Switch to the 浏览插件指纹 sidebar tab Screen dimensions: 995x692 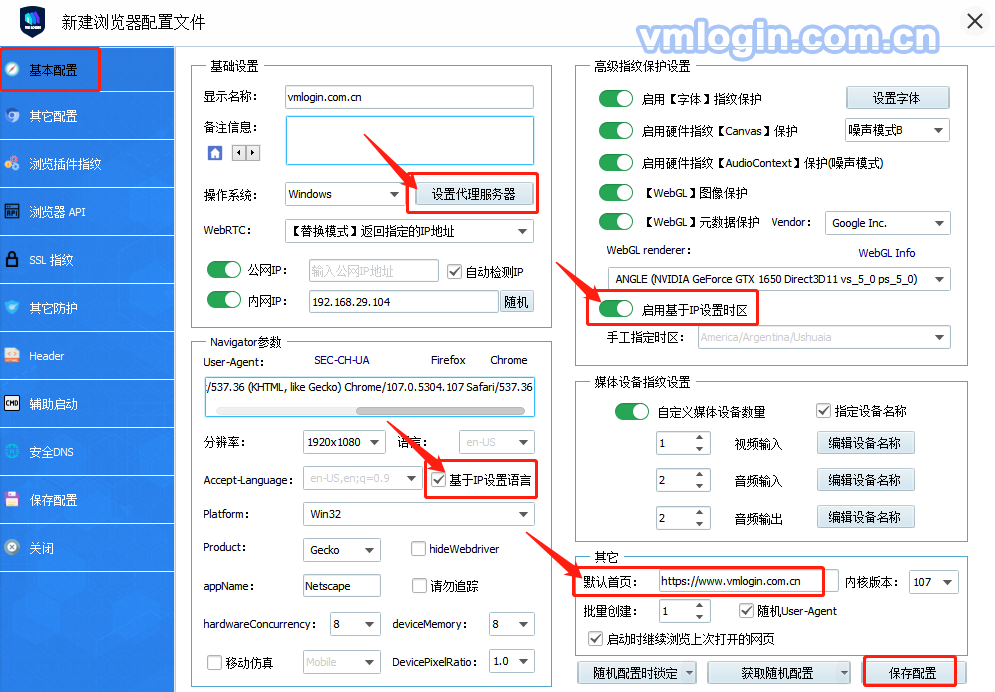pyautogui.click(x=87, y=164)
